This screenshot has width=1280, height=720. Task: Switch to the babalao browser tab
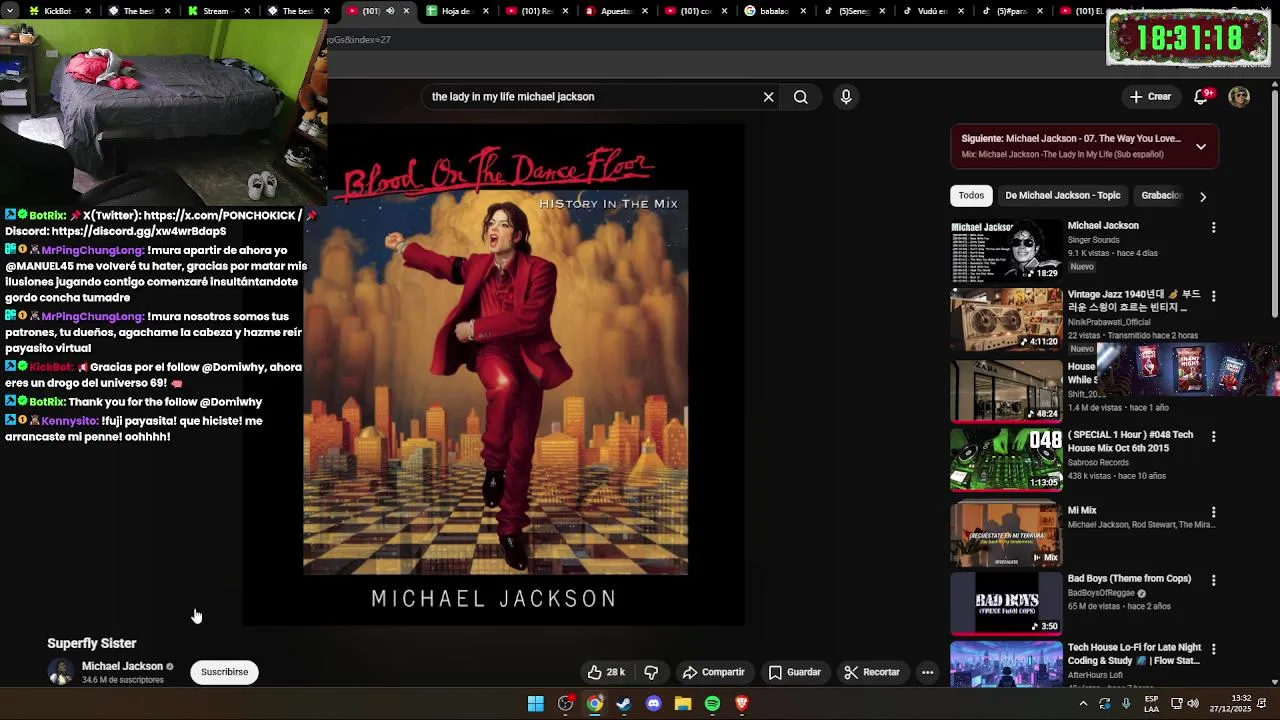click(x=772, y=11)
